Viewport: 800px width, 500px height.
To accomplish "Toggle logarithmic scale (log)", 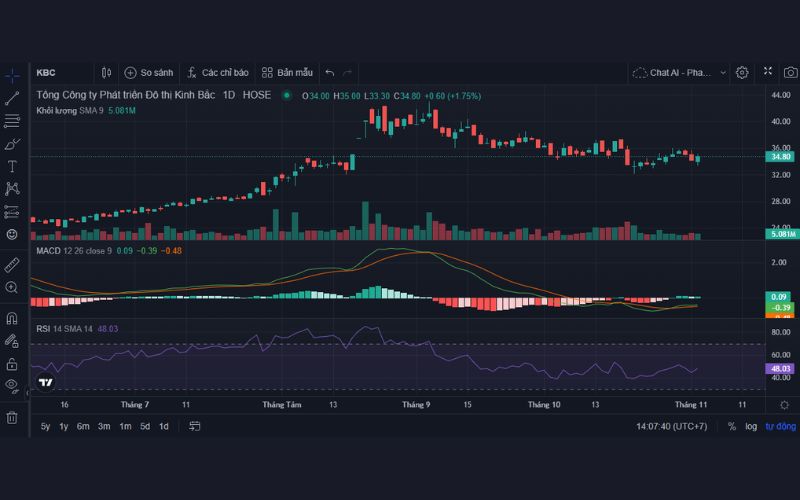I will coord(751,426).
